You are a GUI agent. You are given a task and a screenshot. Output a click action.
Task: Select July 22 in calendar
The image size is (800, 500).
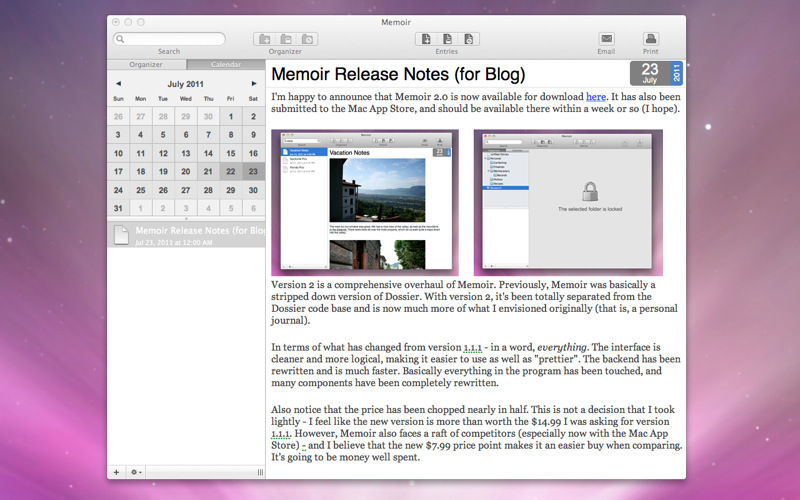point(231,171)
